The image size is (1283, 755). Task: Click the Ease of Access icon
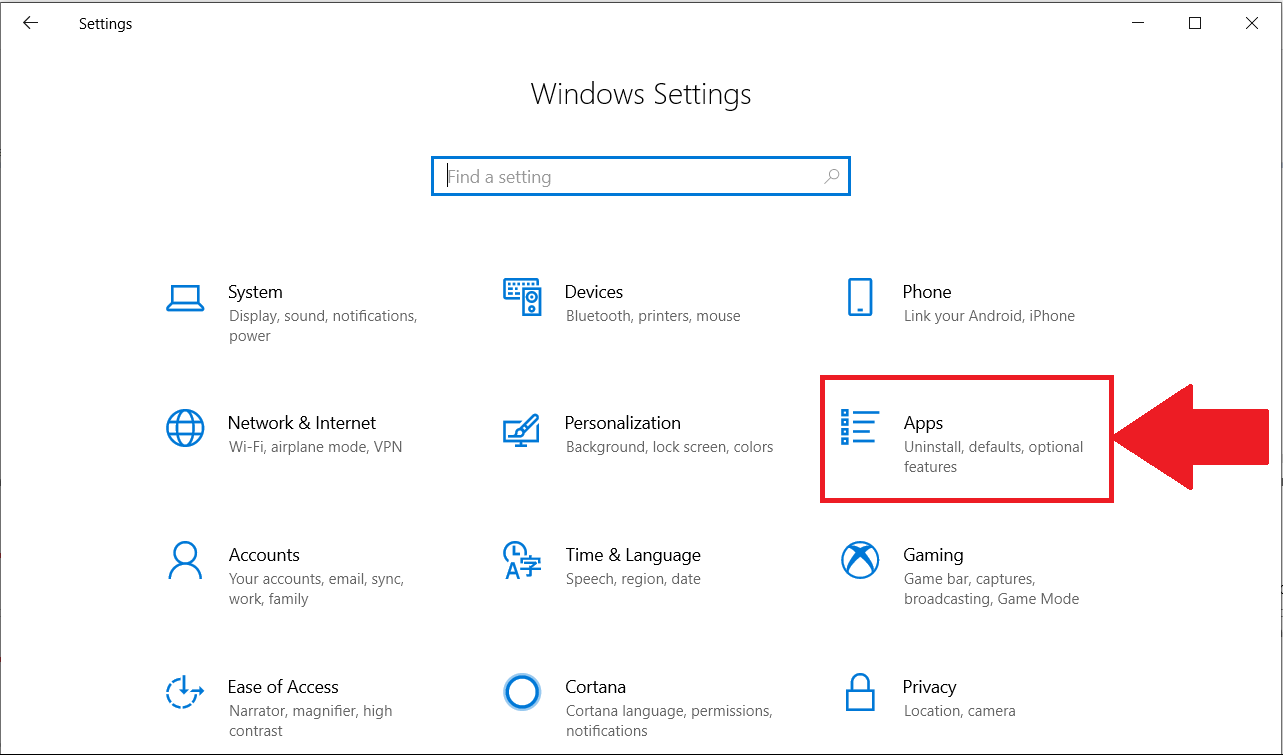coord(185,692)
